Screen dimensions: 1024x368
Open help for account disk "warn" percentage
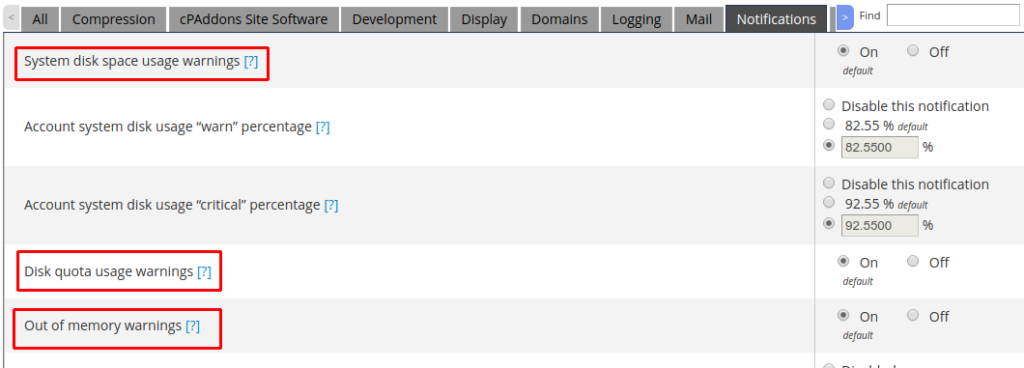point(323,127)
